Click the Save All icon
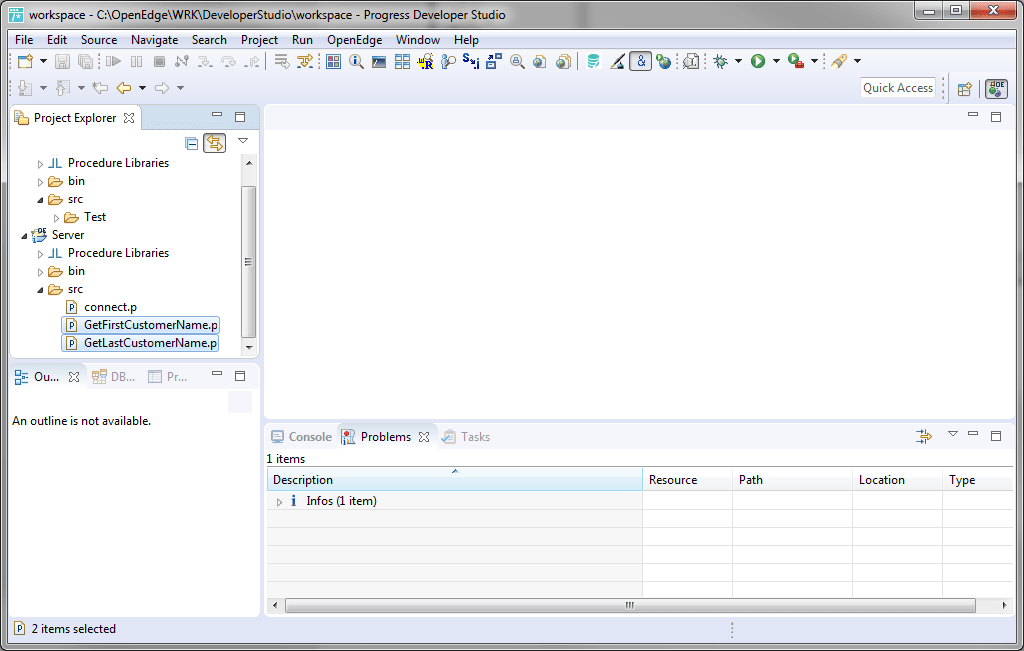The image size is (1024, 651). click(85, 61)
